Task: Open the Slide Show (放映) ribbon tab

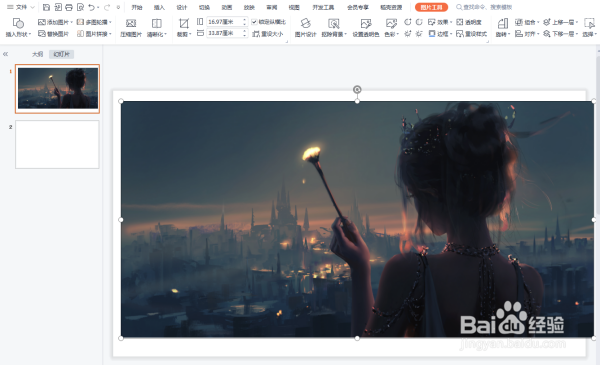Action: pyautogui.click(x=249, y=7)
